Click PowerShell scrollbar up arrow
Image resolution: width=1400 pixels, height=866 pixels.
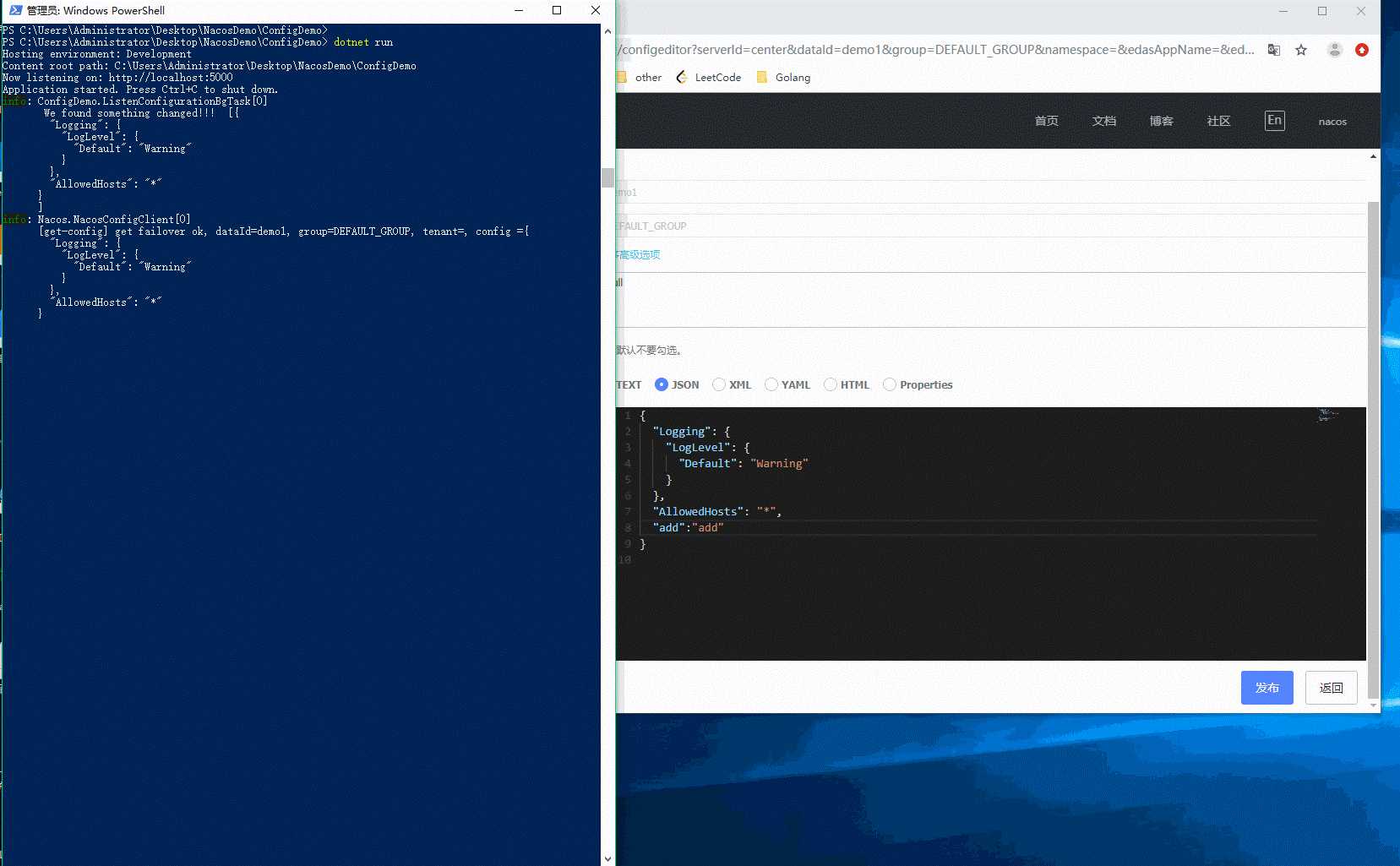[607, 30]
